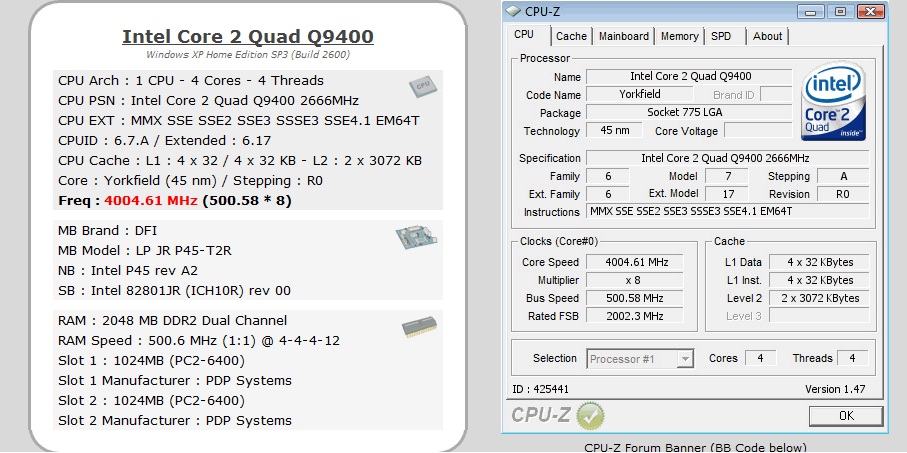Click the Ext. Model field showing 17
This screenshot has width=907, height=453.
727,194
